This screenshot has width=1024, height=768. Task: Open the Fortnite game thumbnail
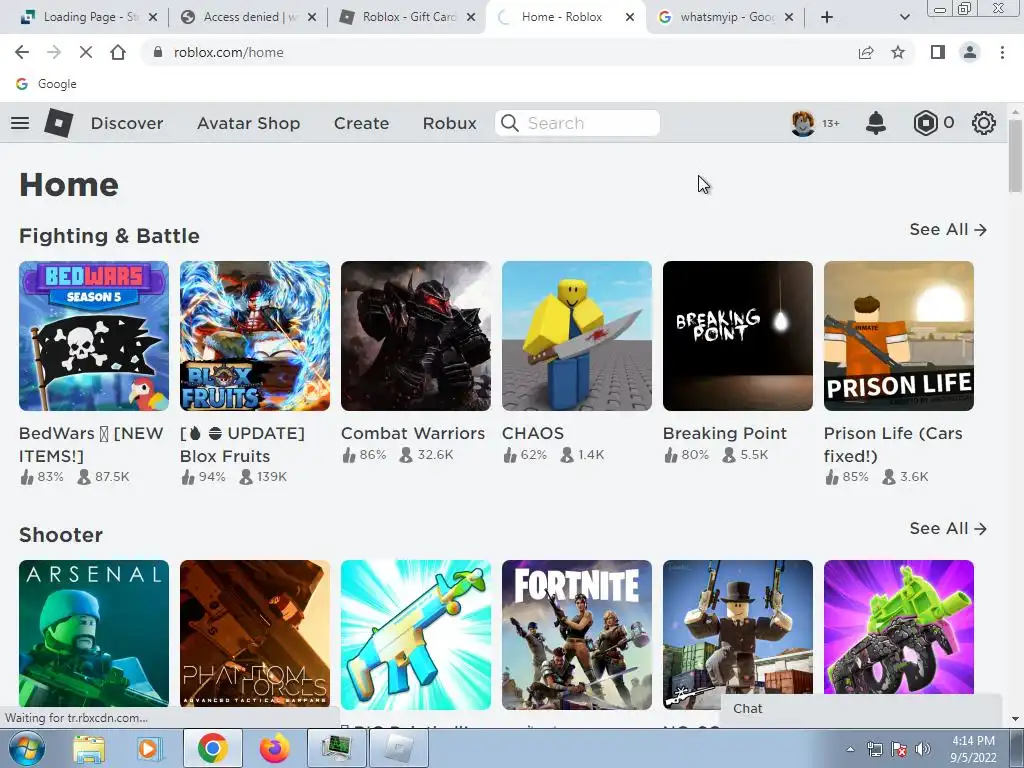pyautogui.click(x=577, y=634)
